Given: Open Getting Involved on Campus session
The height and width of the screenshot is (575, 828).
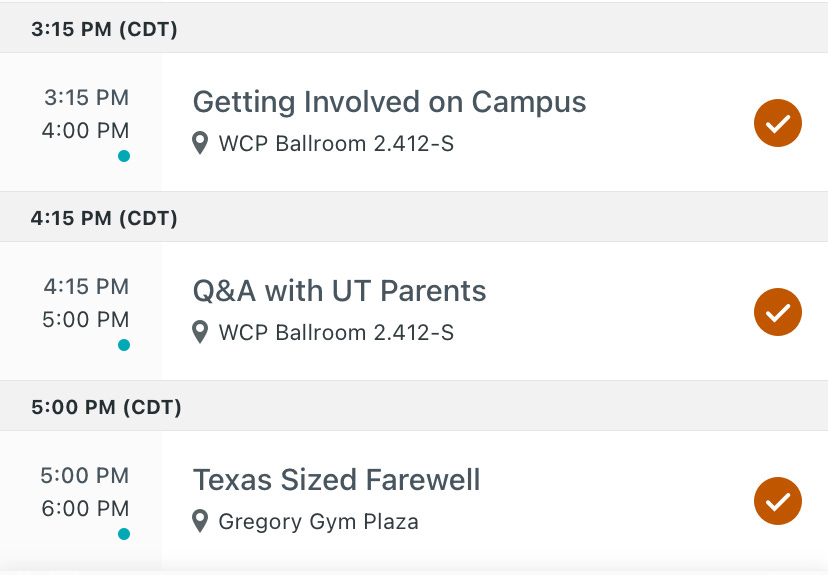Looking at the screenshot, I should click(389, 102).
